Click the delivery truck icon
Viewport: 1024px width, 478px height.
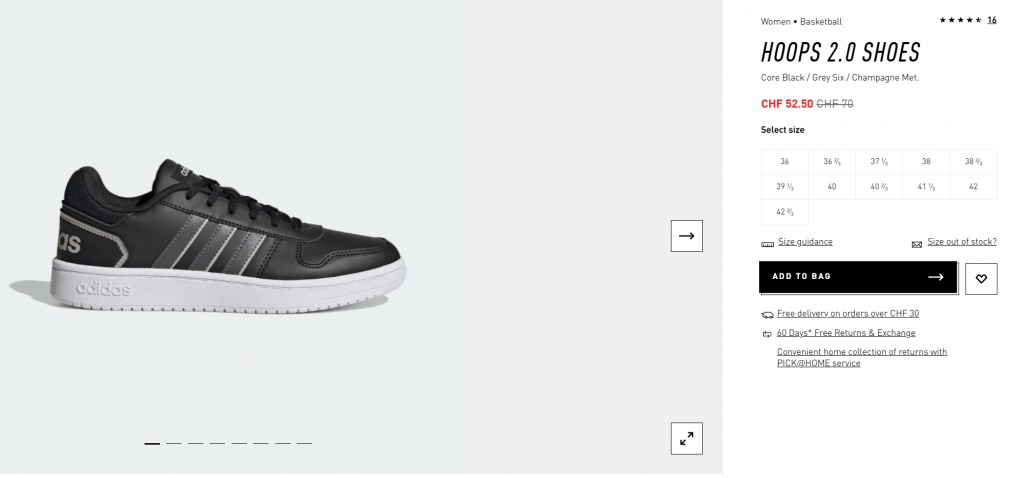tap(767, 315)
